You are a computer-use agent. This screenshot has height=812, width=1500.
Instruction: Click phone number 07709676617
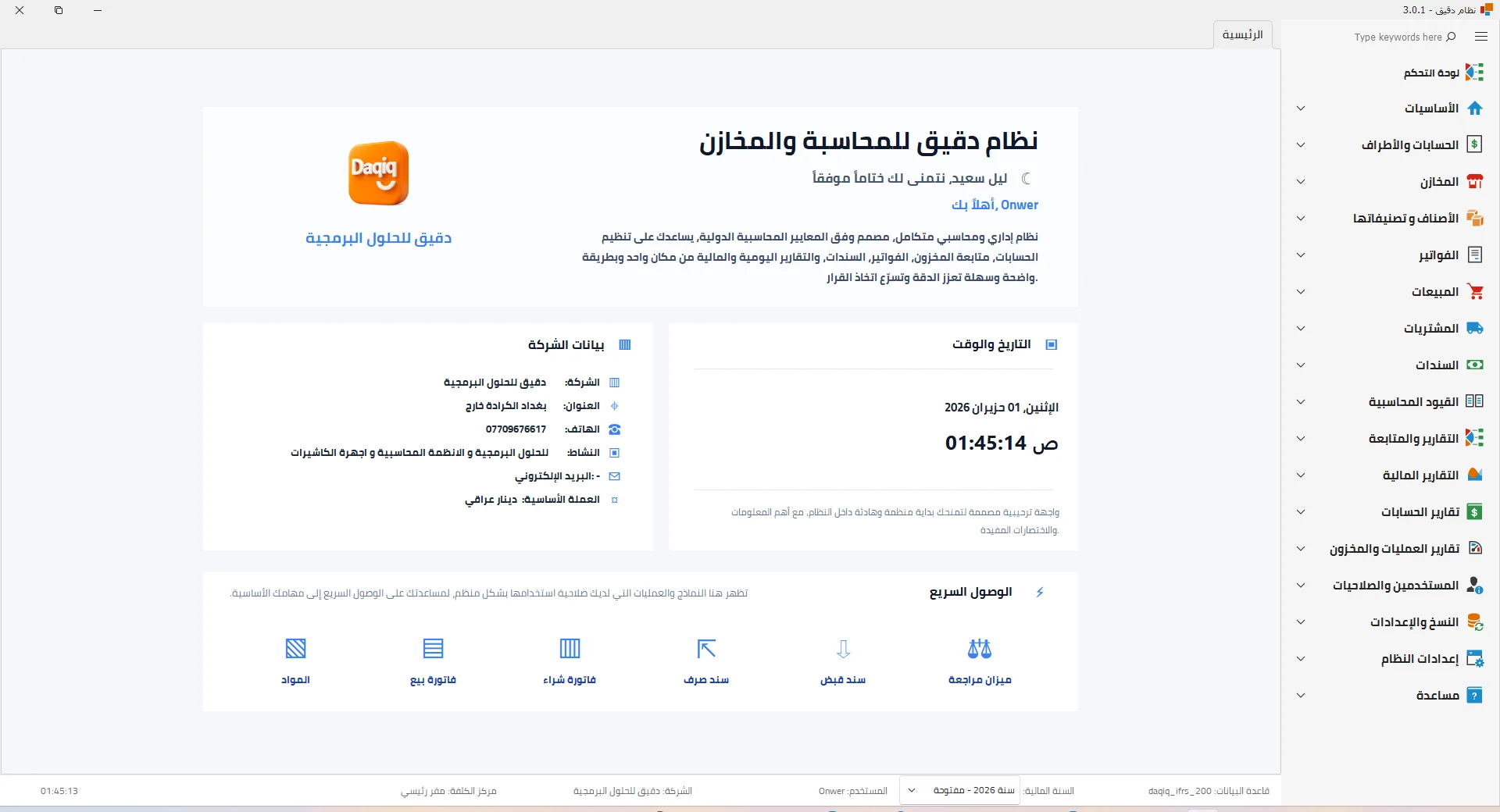[516, 429]
